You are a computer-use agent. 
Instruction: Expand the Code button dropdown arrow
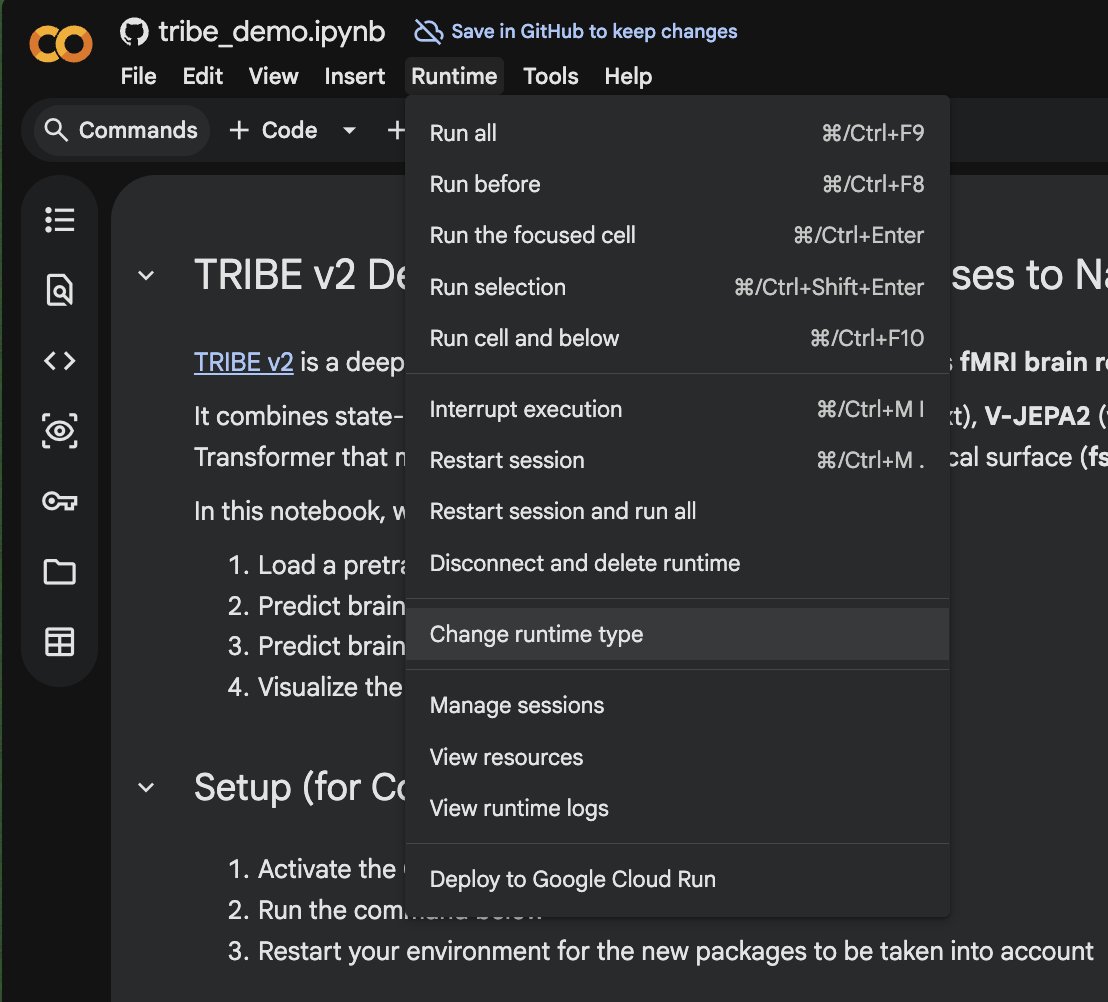(349, 130)
